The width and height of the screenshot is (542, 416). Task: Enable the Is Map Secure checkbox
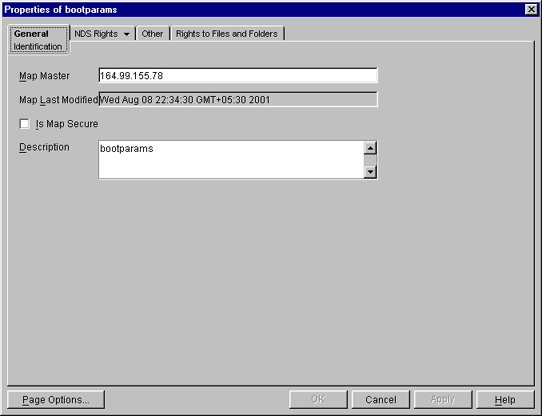pyautogui.click(x=25, y=124)
